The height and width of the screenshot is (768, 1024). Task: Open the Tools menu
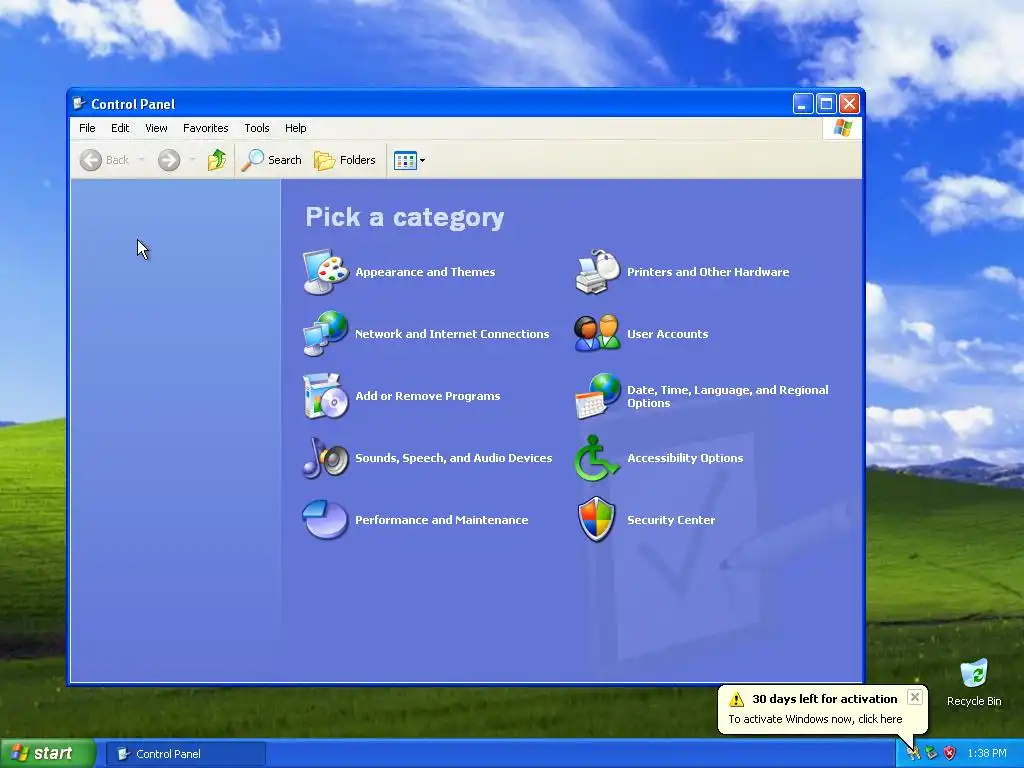point(257,128)
